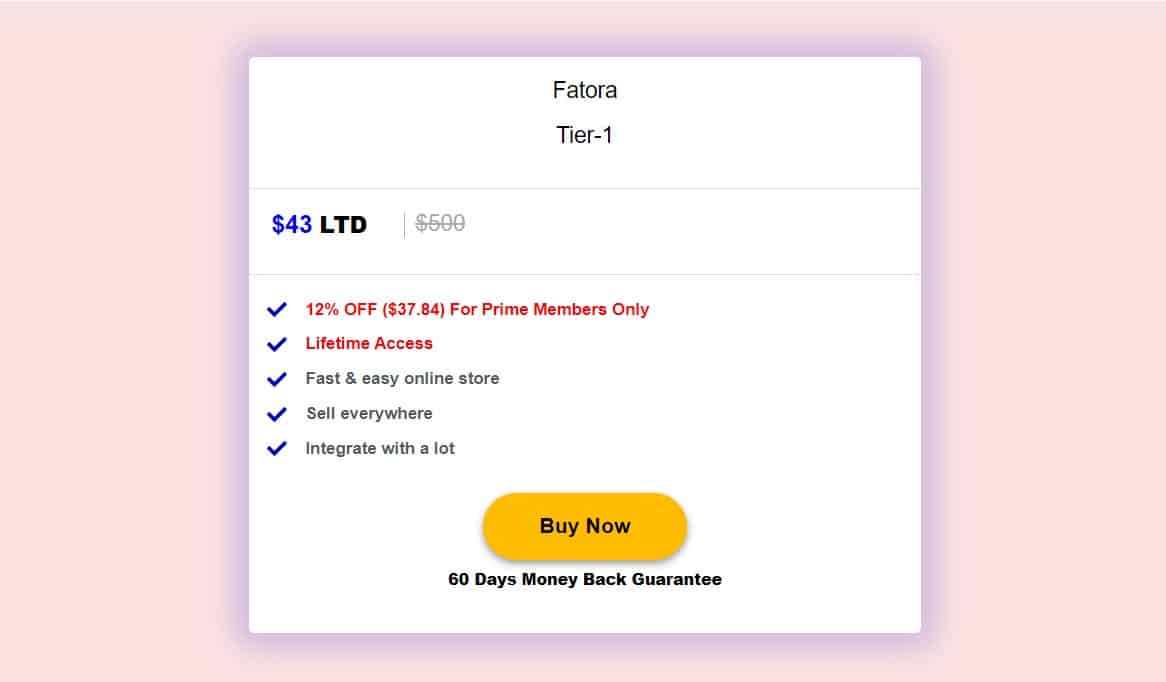
Task: Click the checkmark beside Integrate with a lot
Action: [277, 448]
